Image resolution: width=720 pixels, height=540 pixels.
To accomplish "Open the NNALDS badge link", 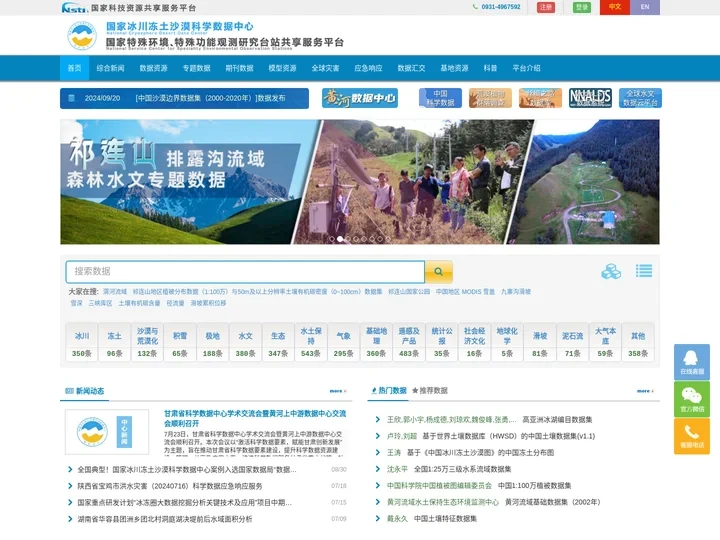I will pos(590,98).
